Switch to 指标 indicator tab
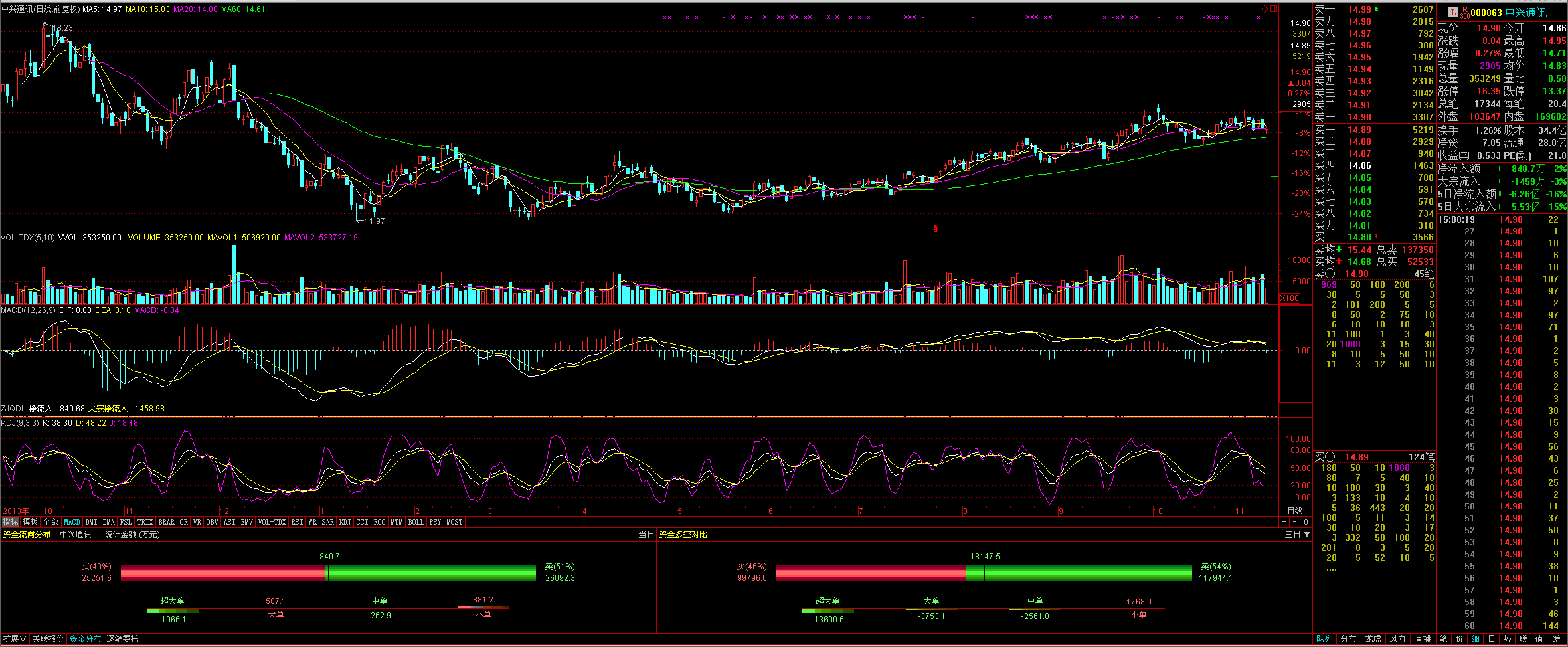Viewport: 1568px width, 647px height. (x=10, y=522)
